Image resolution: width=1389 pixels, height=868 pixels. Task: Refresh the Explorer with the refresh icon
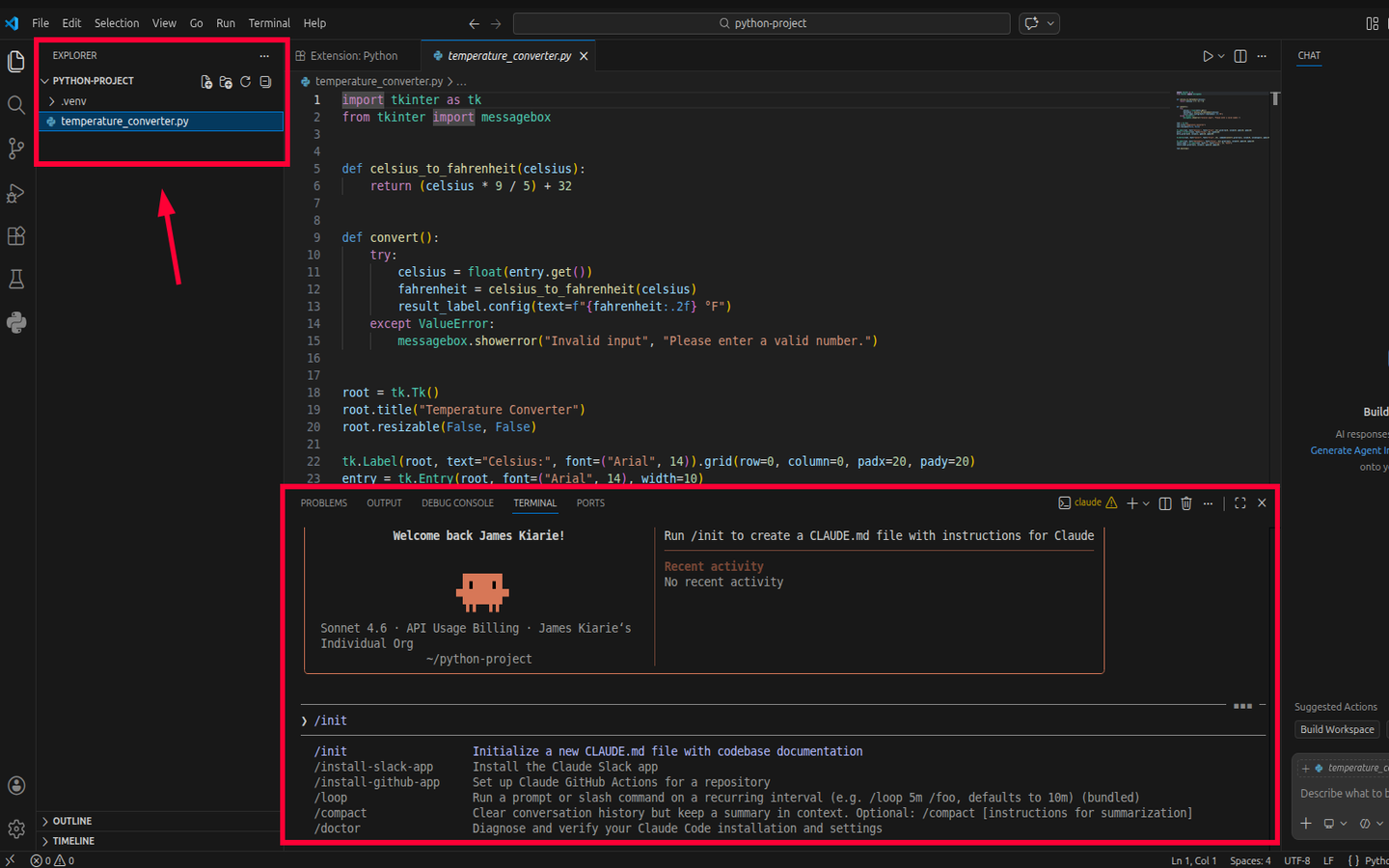pos(245,82)
